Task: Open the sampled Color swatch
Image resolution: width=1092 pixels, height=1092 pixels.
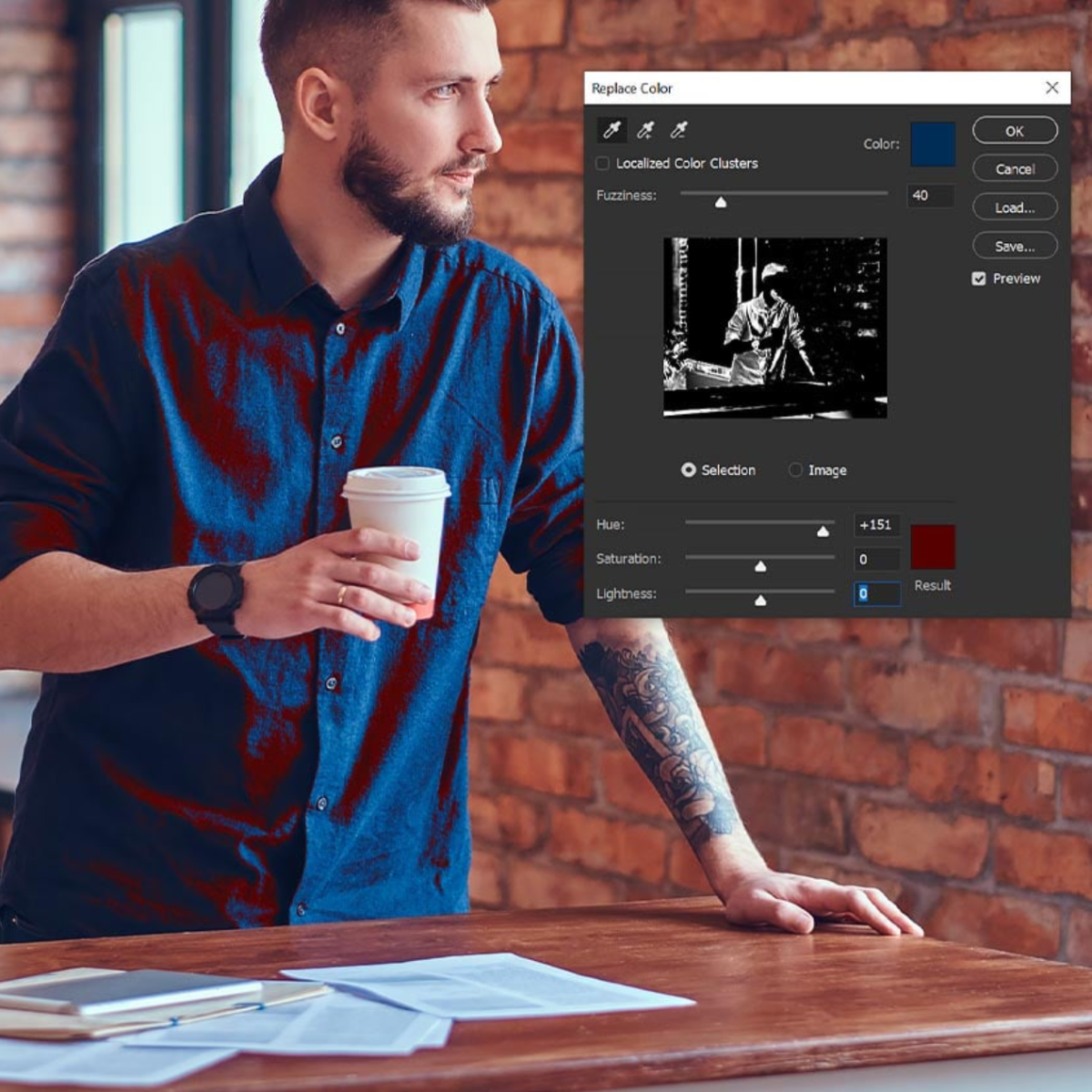Action: 933,144
